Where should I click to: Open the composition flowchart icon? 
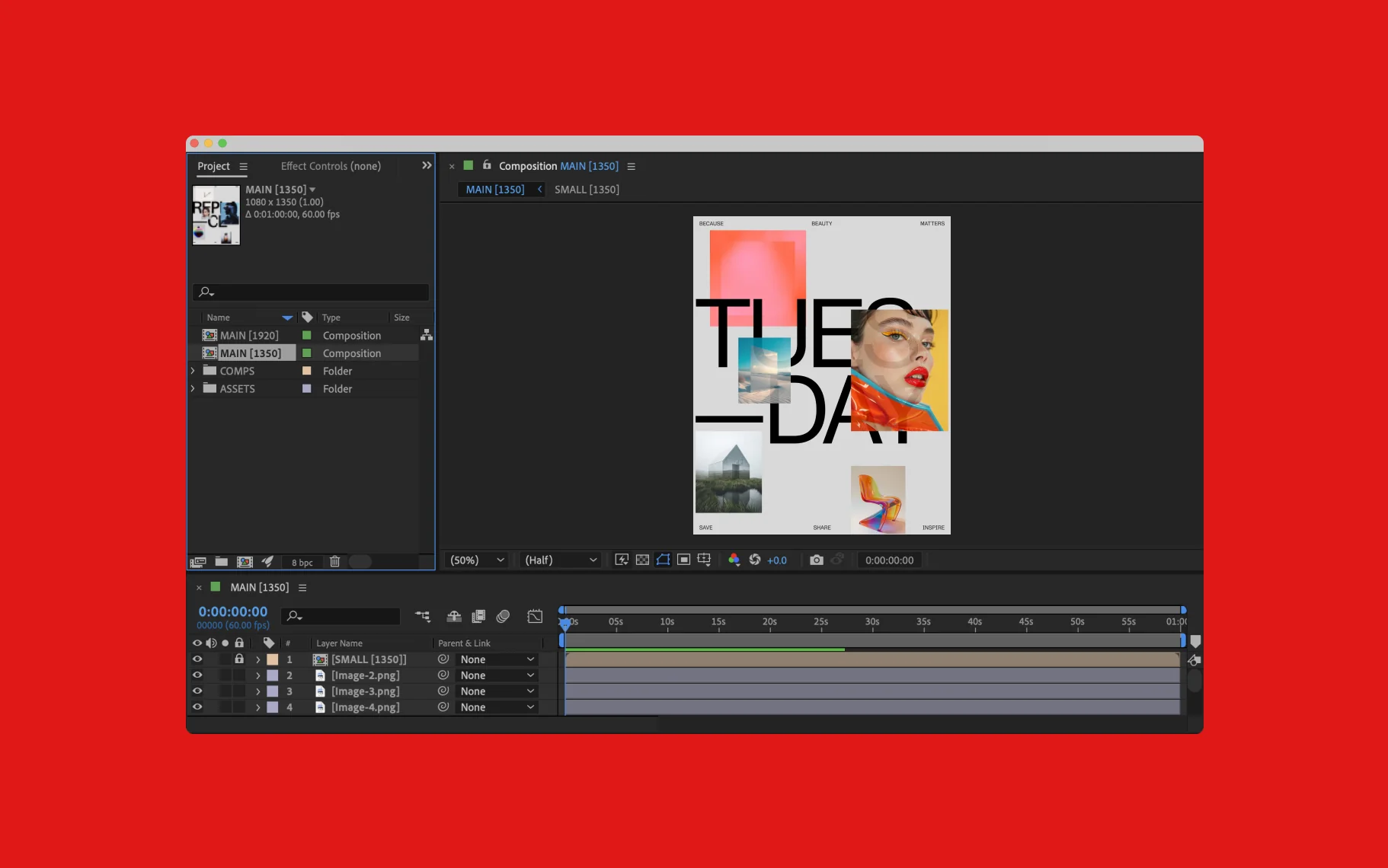point(427,335)
